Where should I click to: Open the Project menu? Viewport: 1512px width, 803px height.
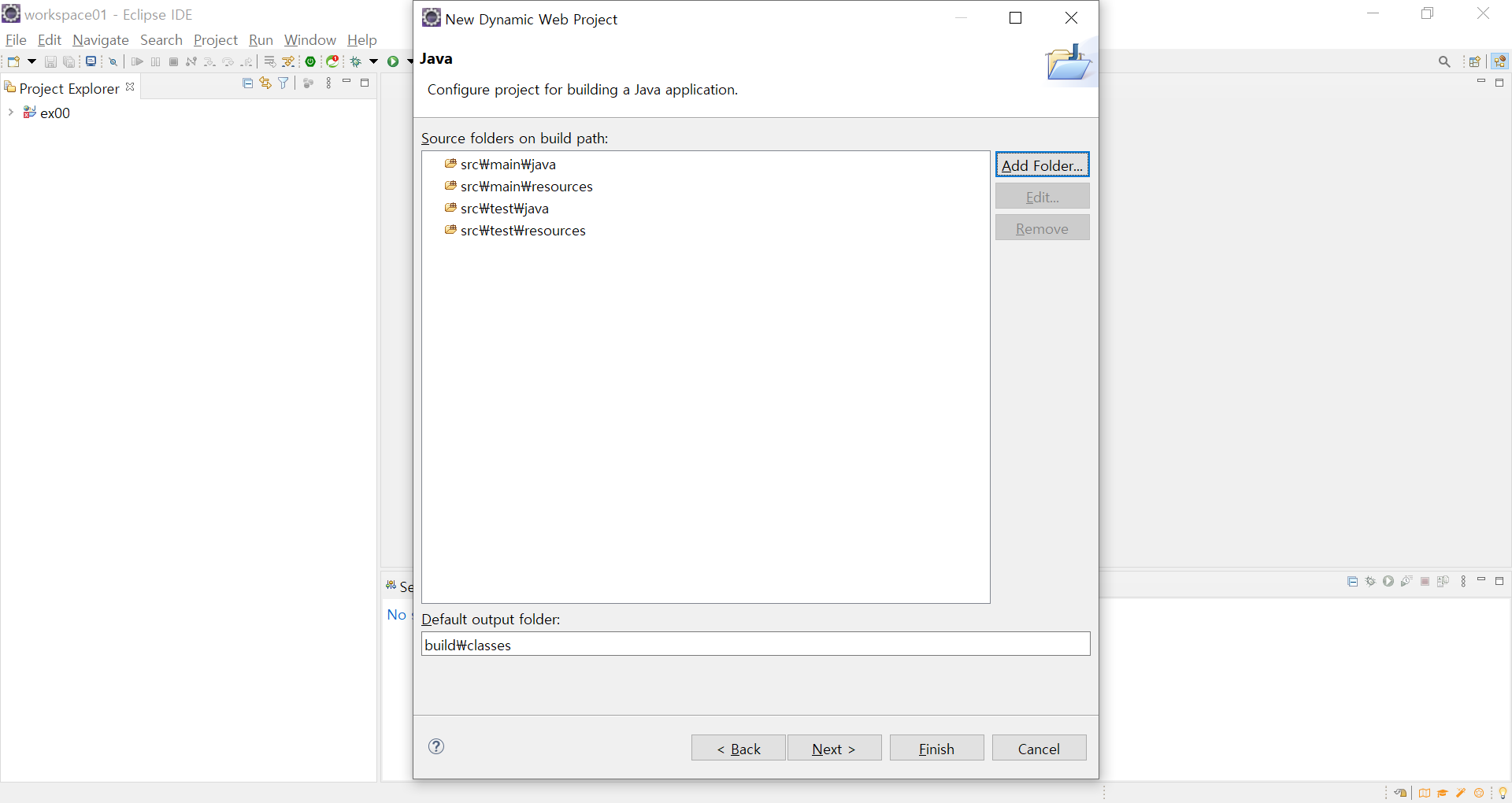click(x=216, y=40)
